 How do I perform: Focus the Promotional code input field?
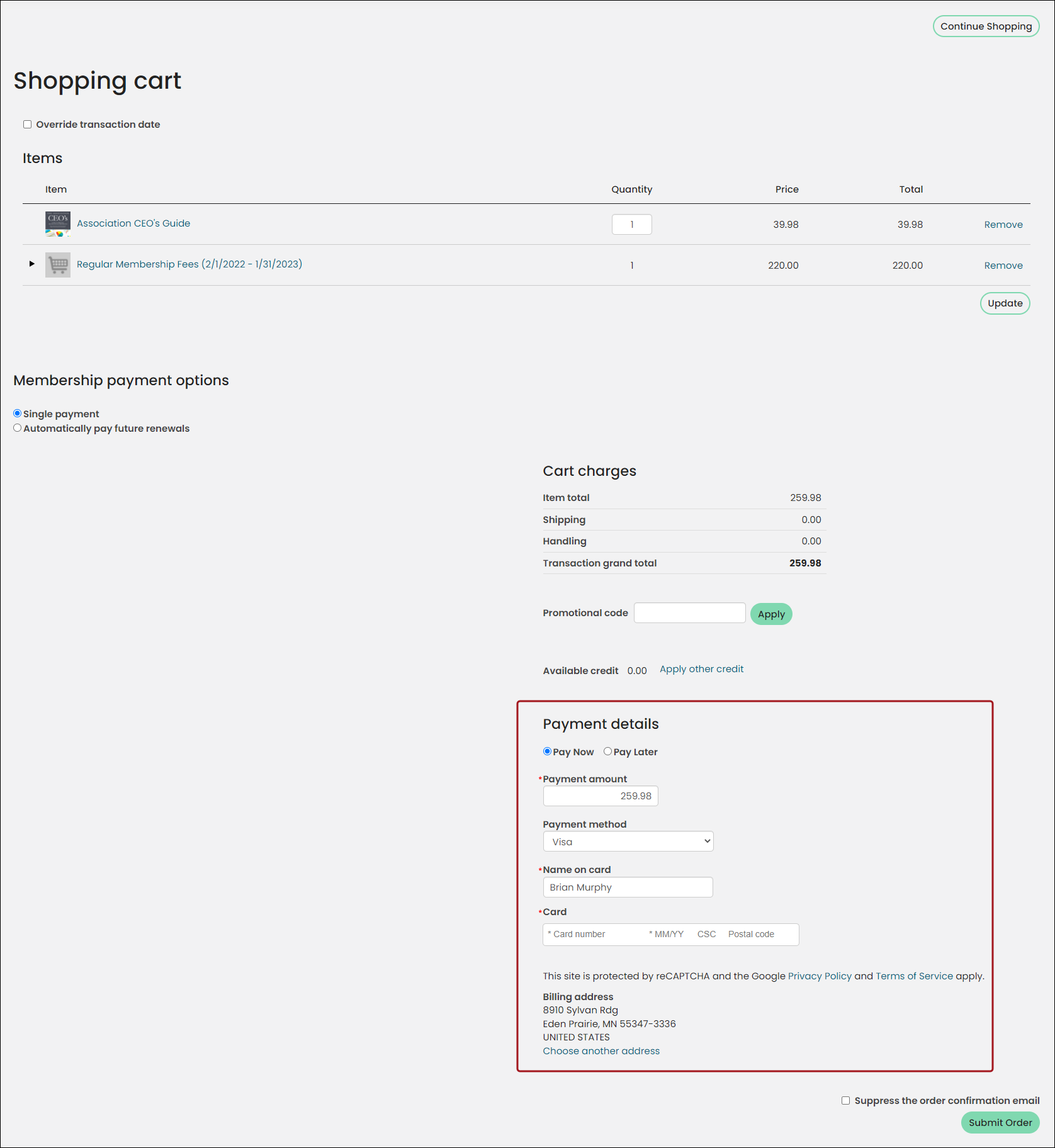pyautogui.click(x=690, y=613)
